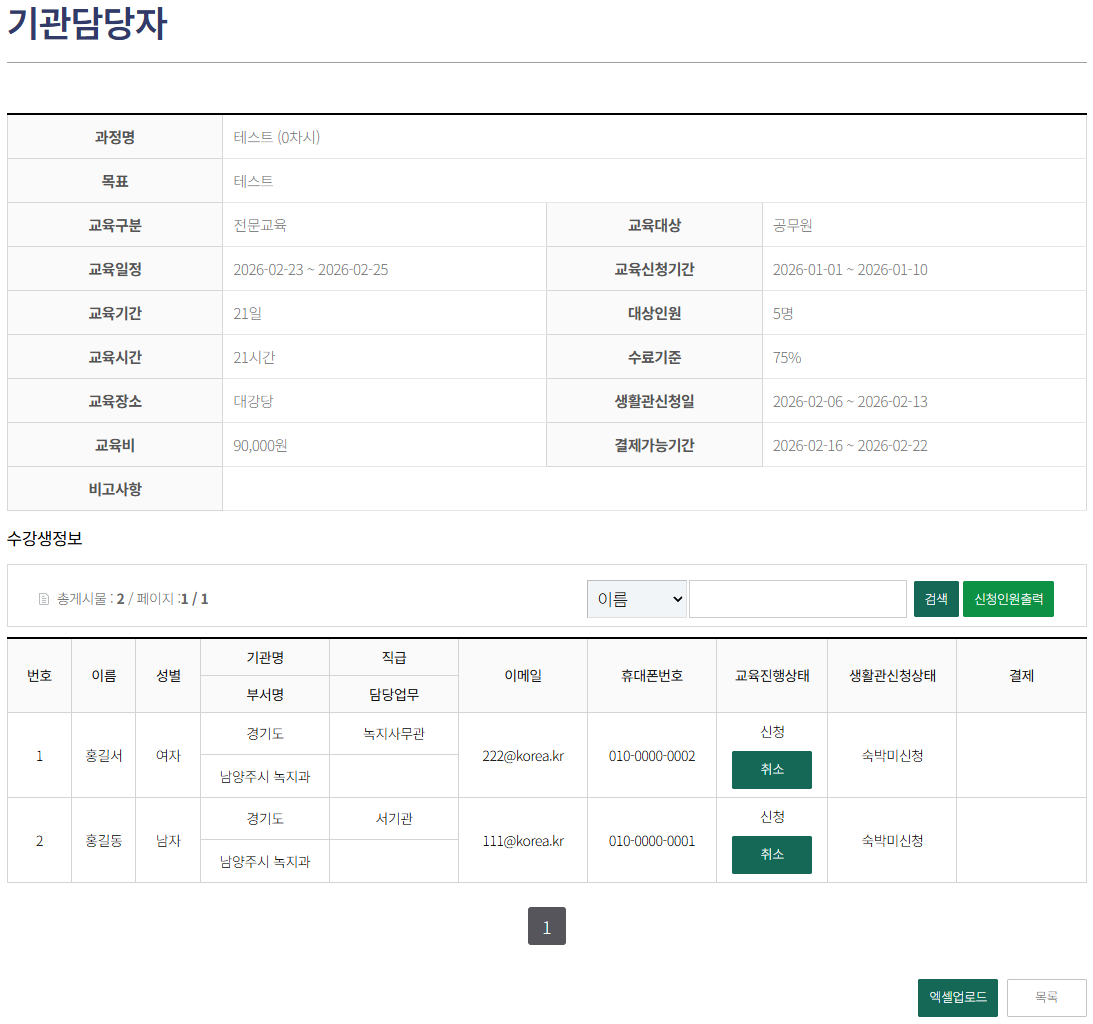The image size is (1093, 1024).
Task: Click the 교육진행상태 column header
Action: [771, 675]
